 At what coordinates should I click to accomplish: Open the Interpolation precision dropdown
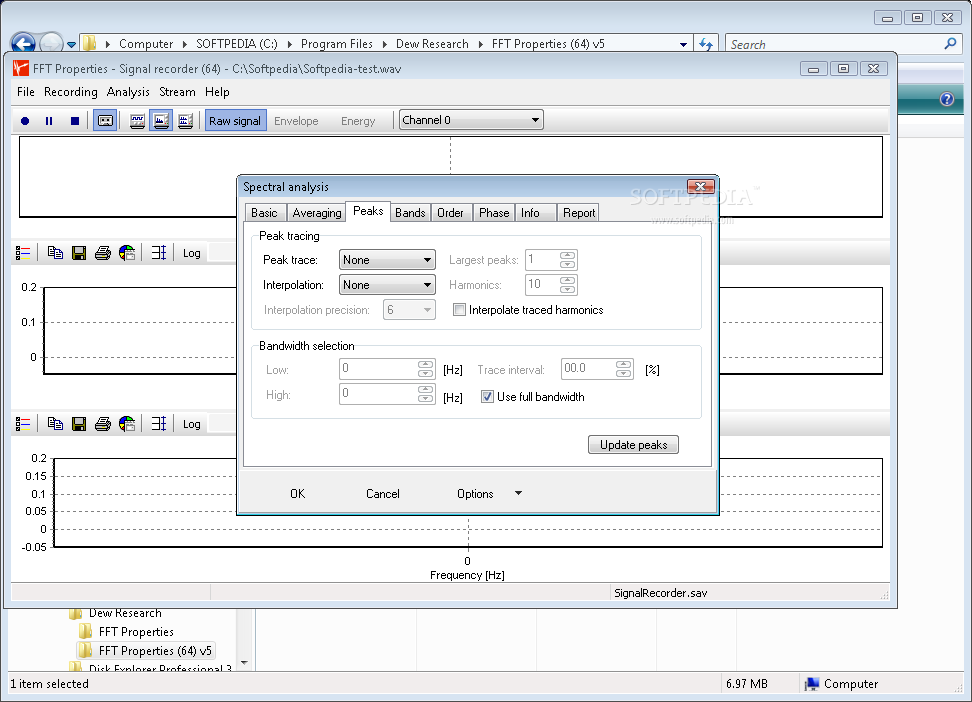tap(409, 309)
